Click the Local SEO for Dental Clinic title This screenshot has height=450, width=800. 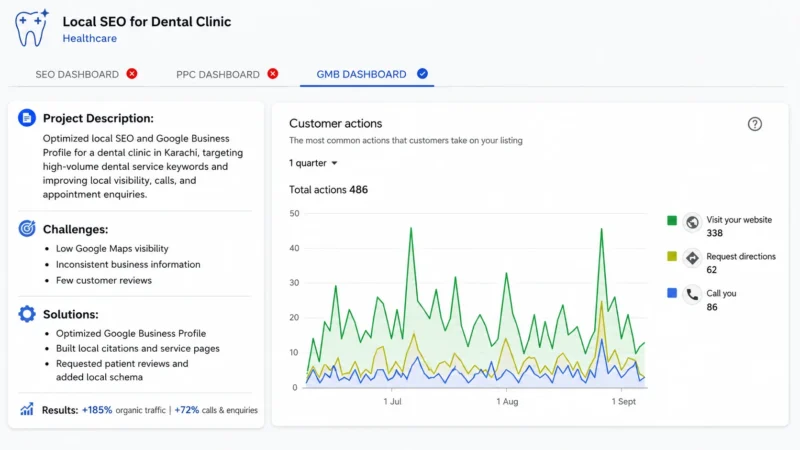coord(147,21)
